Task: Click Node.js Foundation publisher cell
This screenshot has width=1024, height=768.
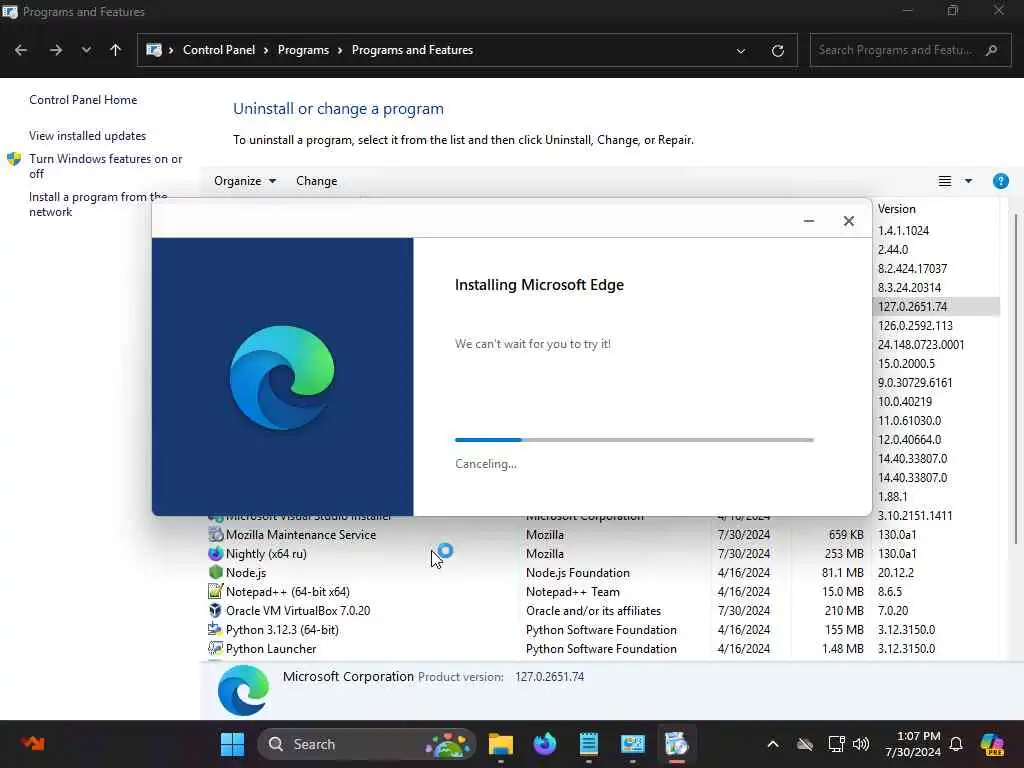Action: (578, 573)
